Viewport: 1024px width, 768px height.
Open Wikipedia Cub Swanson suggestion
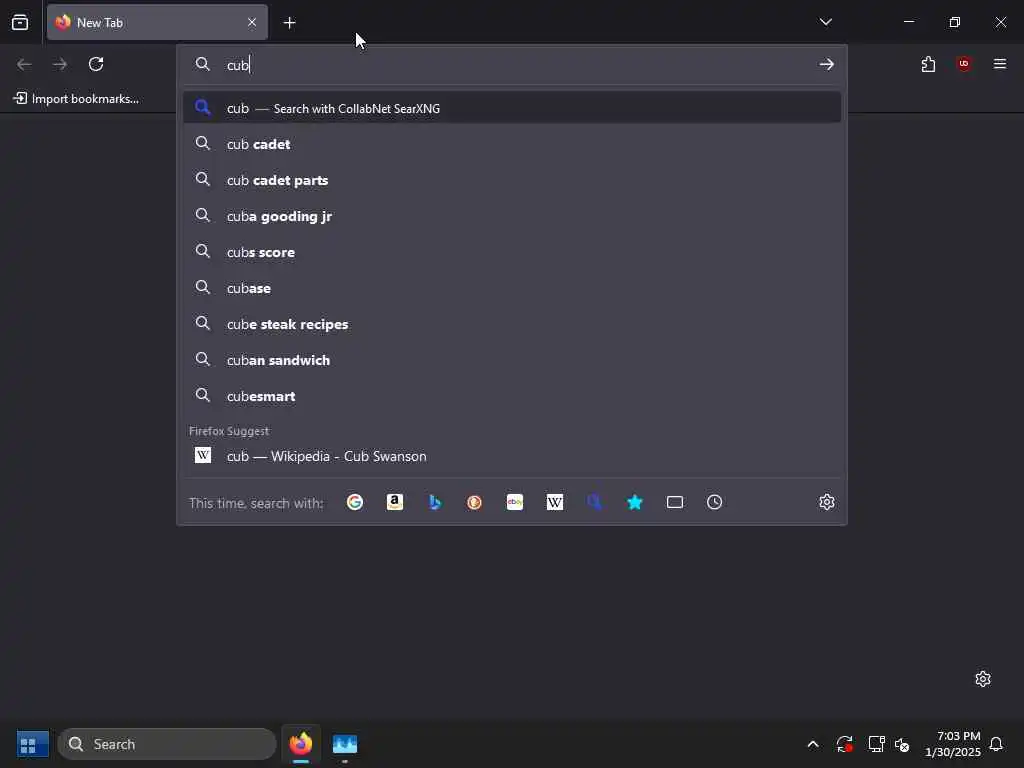(512, 456)
